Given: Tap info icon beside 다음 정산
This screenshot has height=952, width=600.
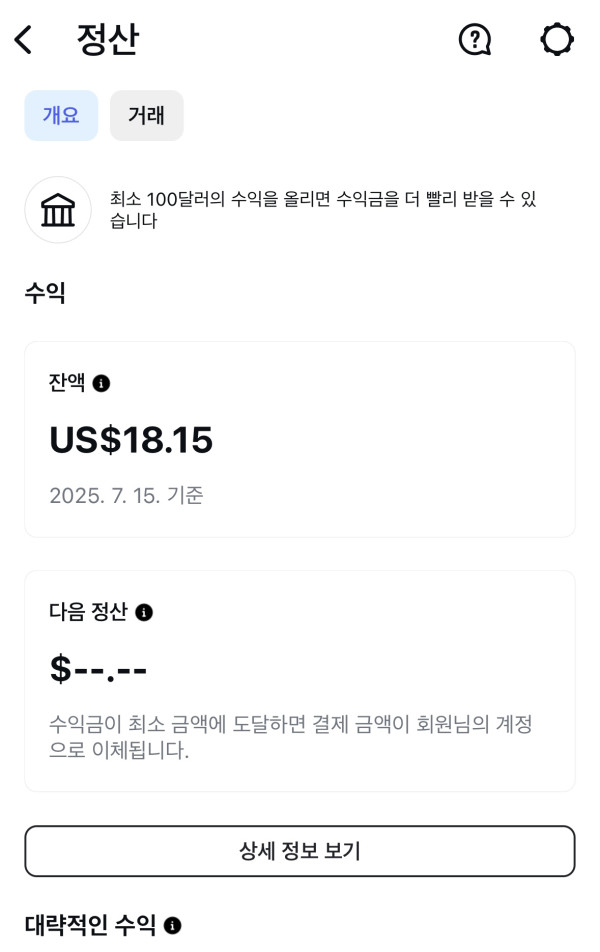Looking at the screenshot, I should [x=144, y=612].
